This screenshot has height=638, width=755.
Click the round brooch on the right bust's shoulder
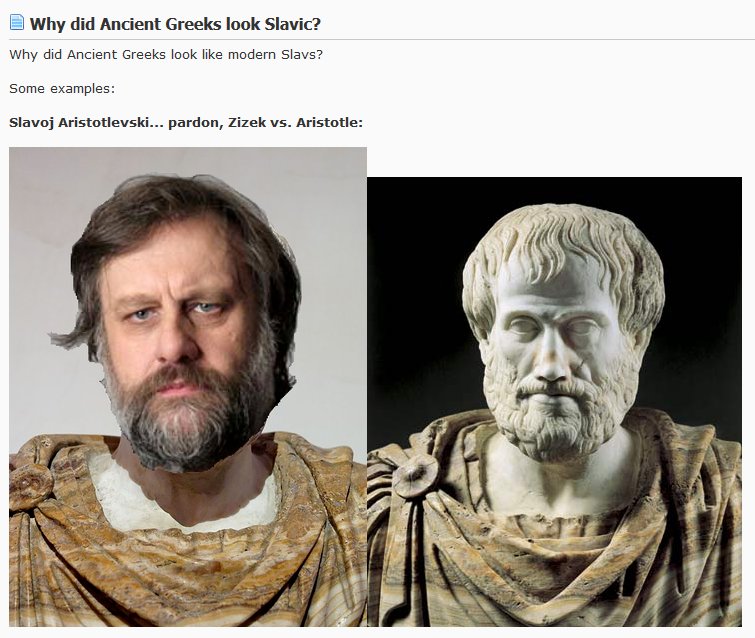415,476
